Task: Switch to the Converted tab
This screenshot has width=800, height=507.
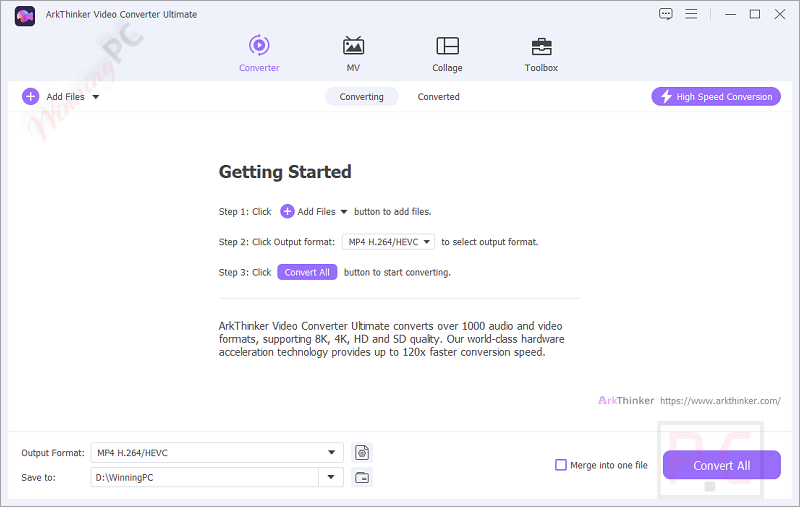Action: 438,96
